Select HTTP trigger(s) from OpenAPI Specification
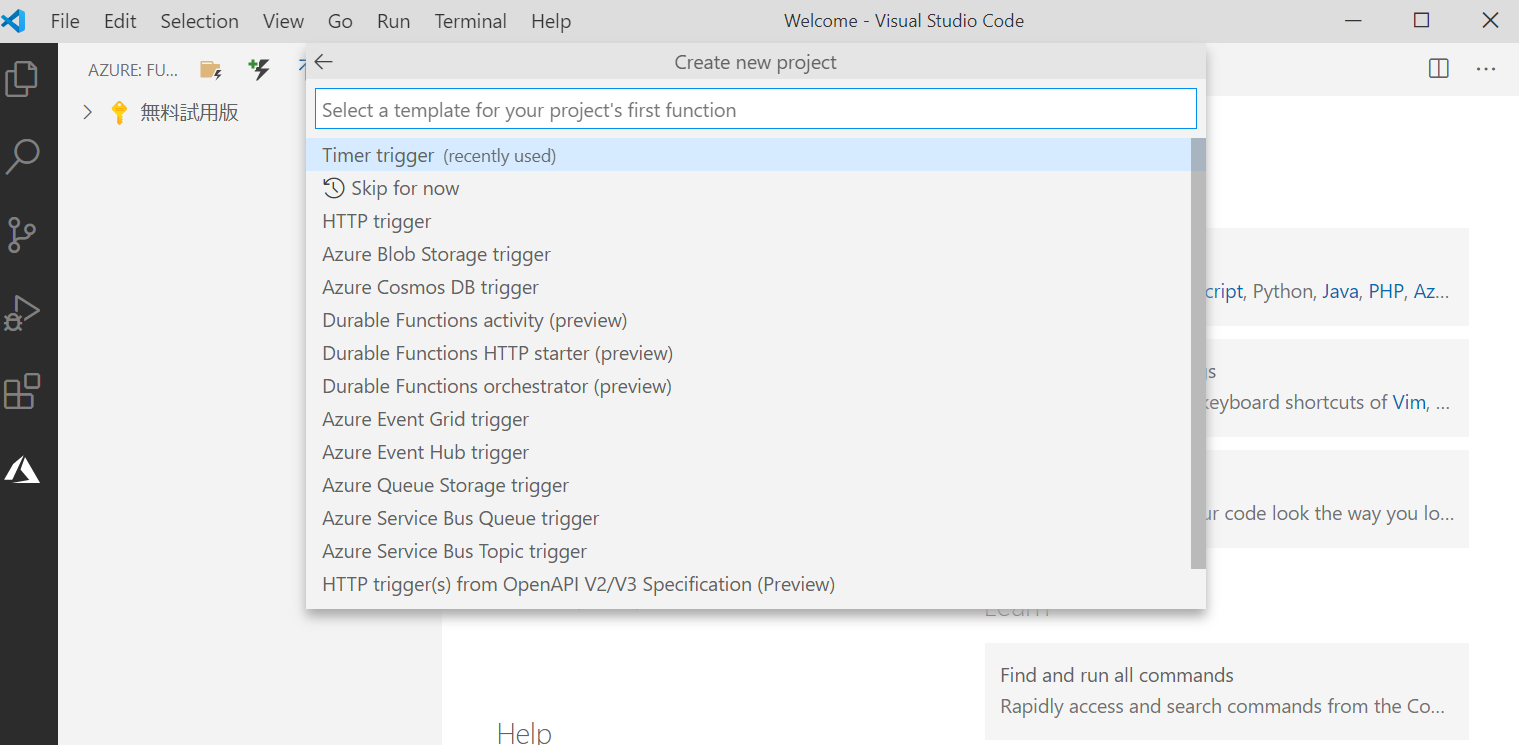Viewport: 1519px width, 745px height. click(748, 584)
